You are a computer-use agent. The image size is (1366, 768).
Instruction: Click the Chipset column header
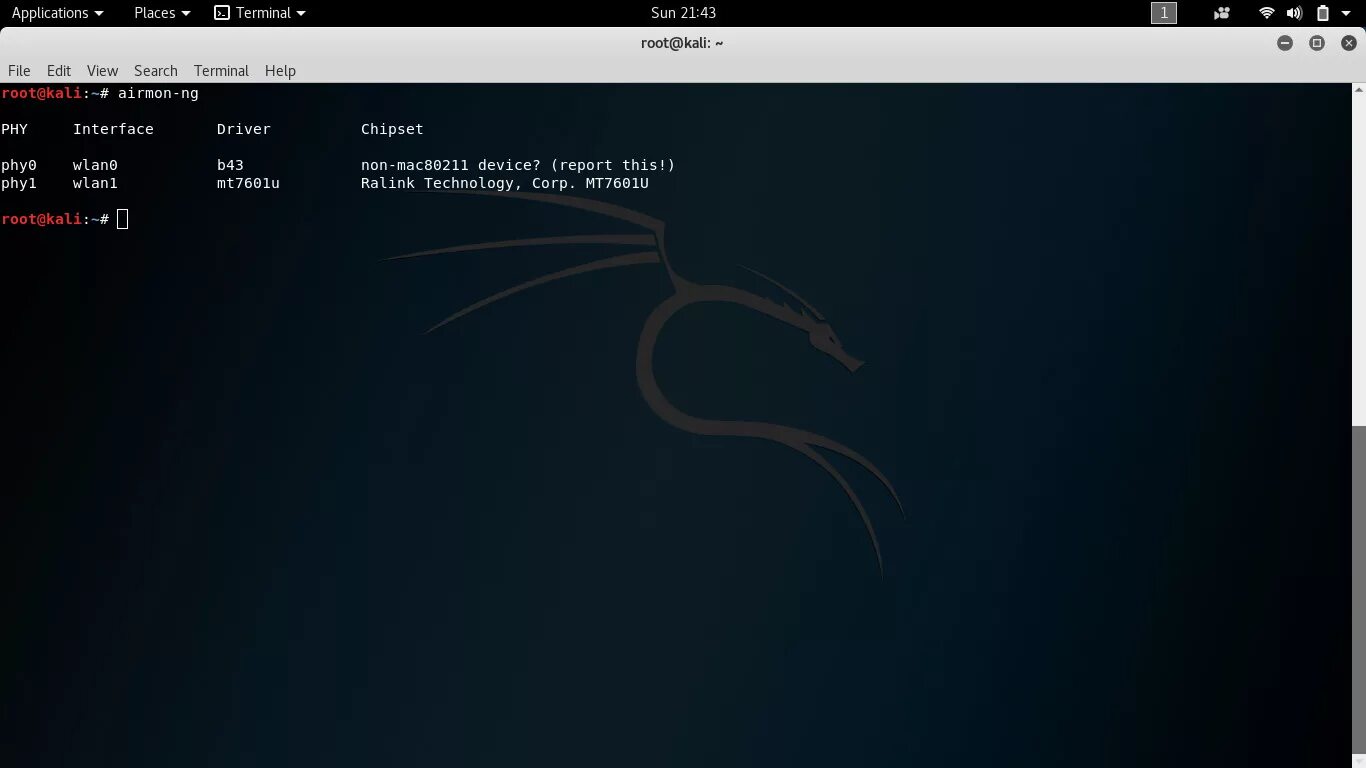point(392,129)
